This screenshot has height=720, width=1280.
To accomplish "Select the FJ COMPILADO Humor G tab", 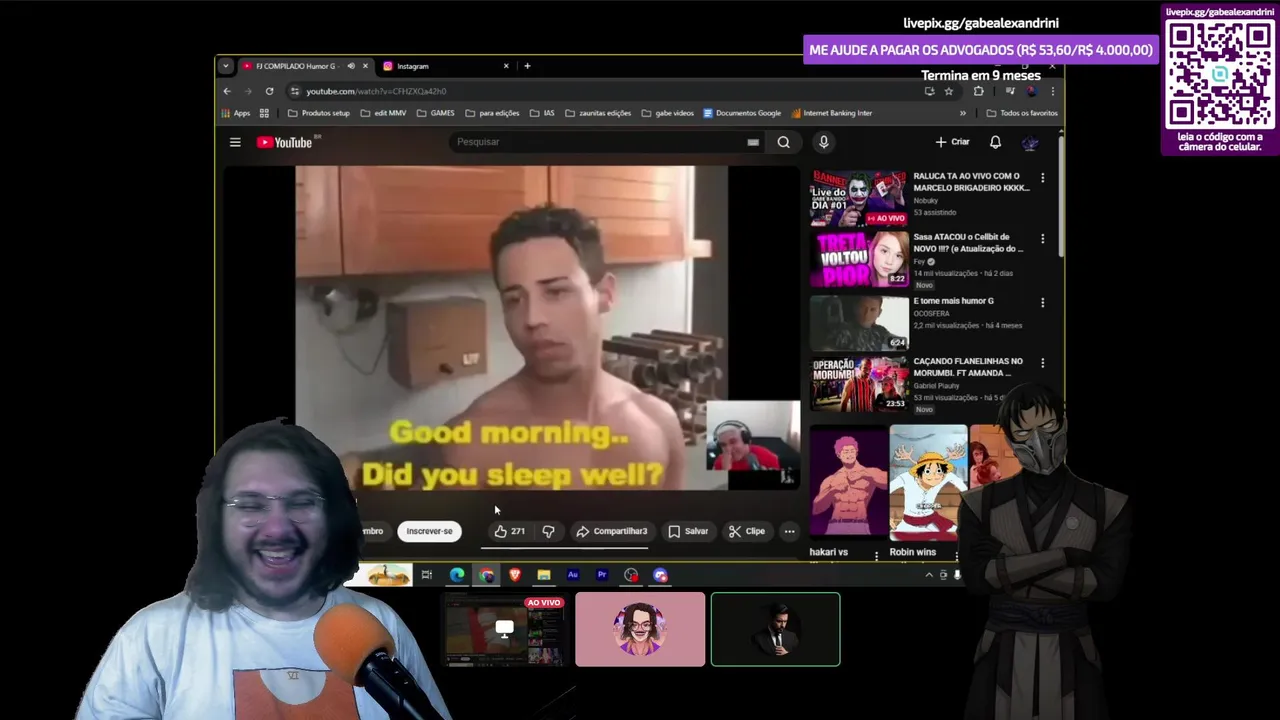I will [306, 66].
